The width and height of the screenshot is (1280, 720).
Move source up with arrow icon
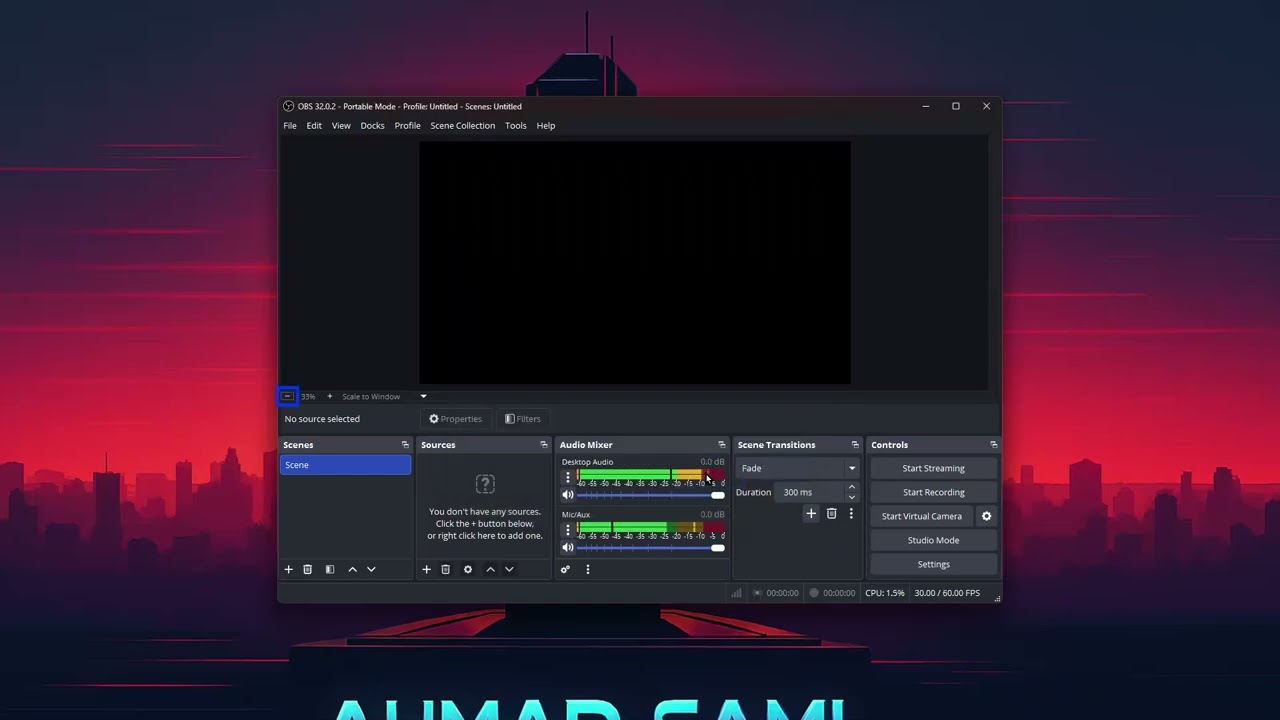490,569
